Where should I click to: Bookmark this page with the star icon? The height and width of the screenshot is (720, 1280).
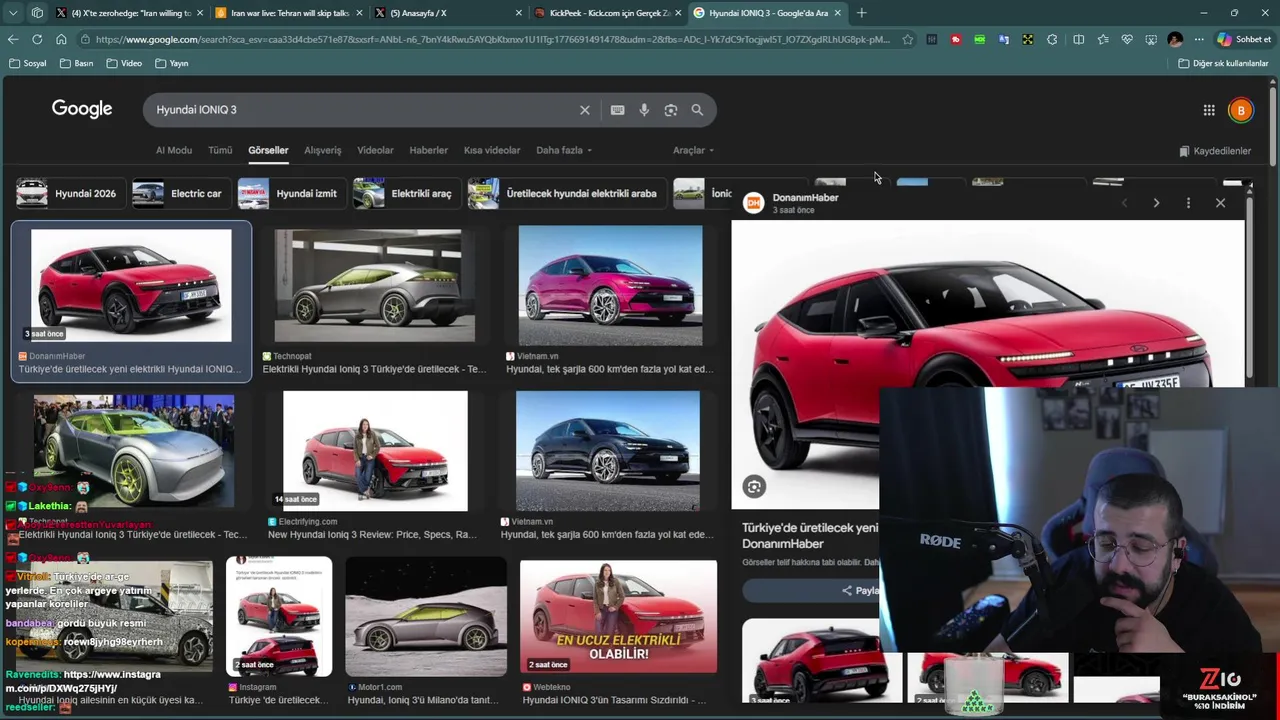[907, 39]
